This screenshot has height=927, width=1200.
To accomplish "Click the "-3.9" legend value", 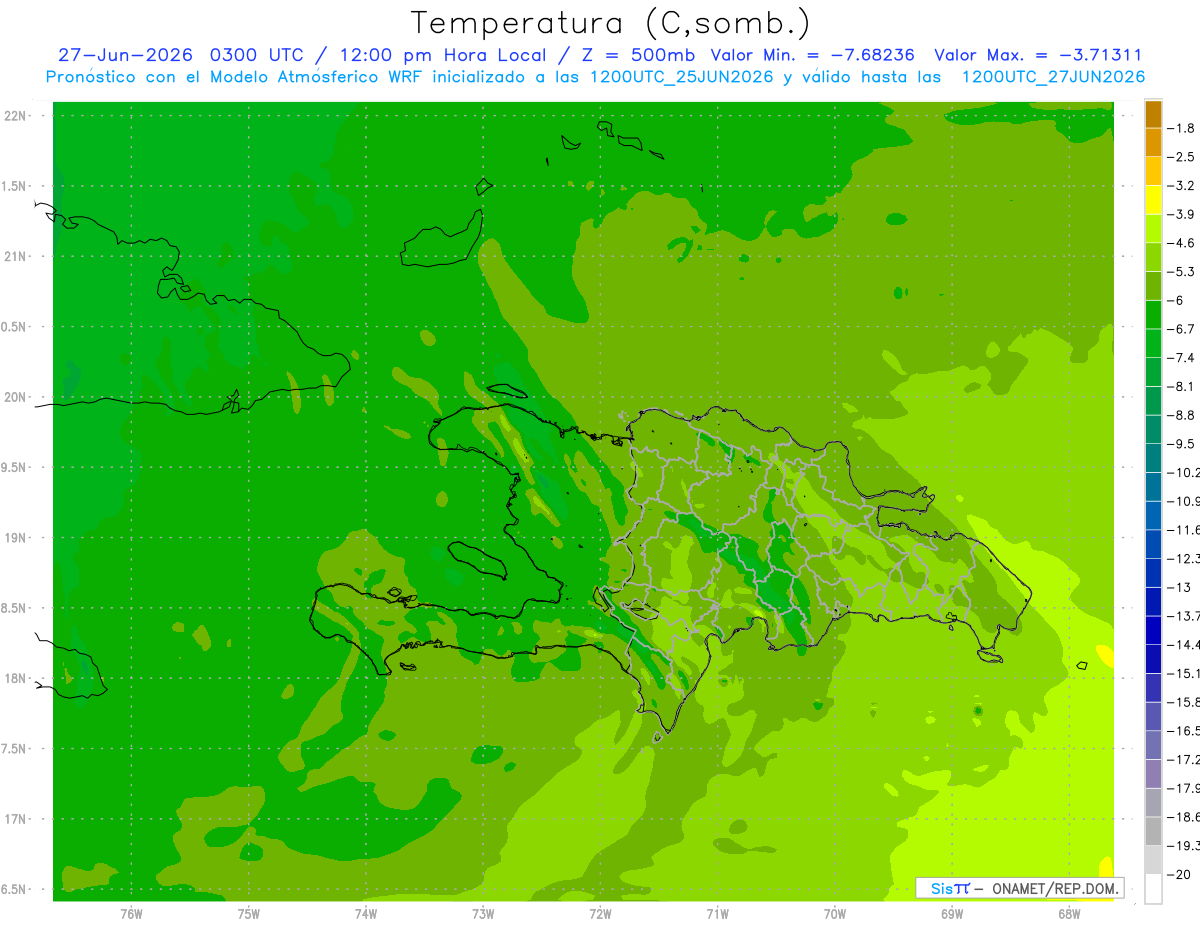I will click(1181, 215).
